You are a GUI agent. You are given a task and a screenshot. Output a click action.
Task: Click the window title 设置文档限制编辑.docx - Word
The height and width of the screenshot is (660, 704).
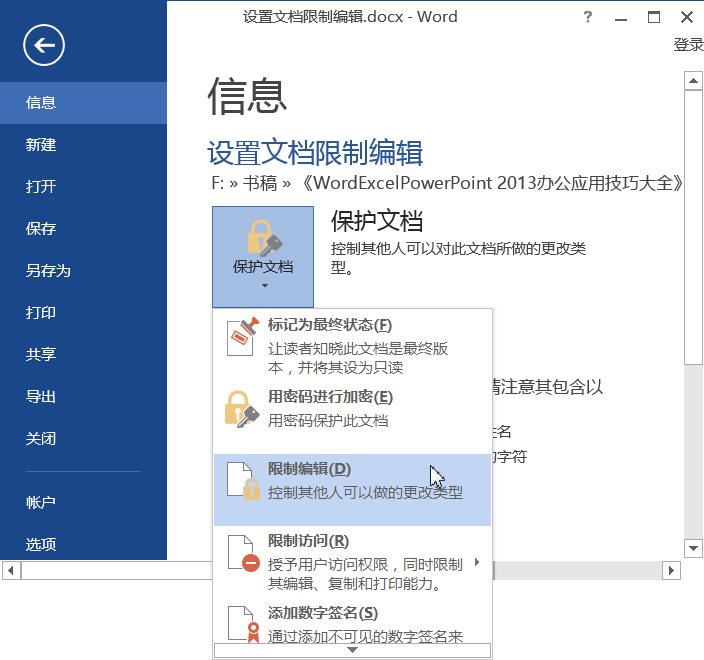(350, 17)
